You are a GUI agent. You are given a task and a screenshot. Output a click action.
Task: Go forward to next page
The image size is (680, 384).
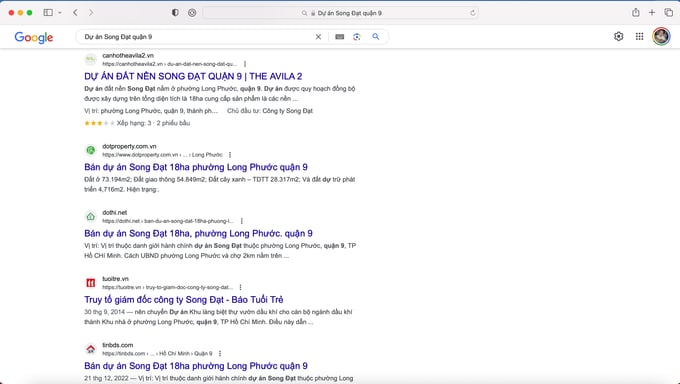click(91, 13)
